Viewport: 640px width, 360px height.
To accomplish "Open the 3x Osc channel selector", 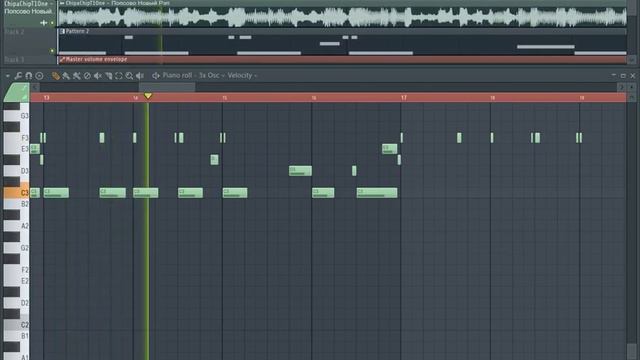I will [211, 76].
